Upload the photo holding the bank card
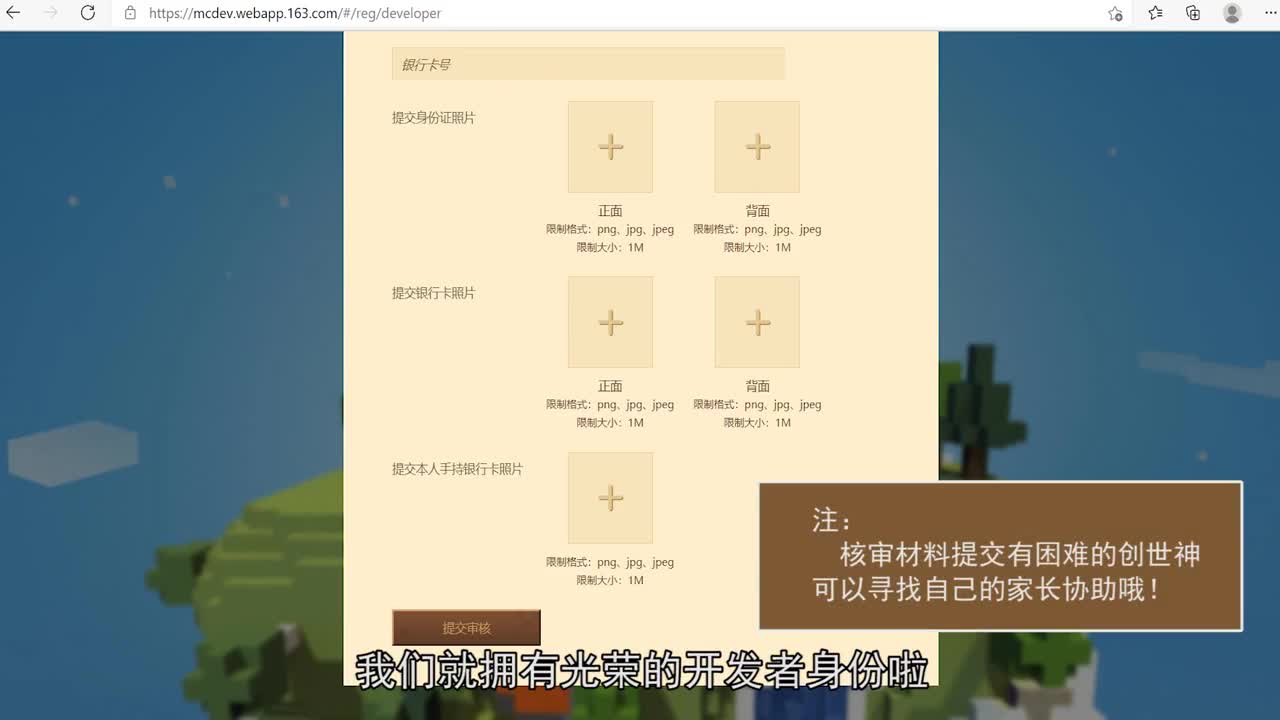The image size is (1280, 720). click(610, 497)
